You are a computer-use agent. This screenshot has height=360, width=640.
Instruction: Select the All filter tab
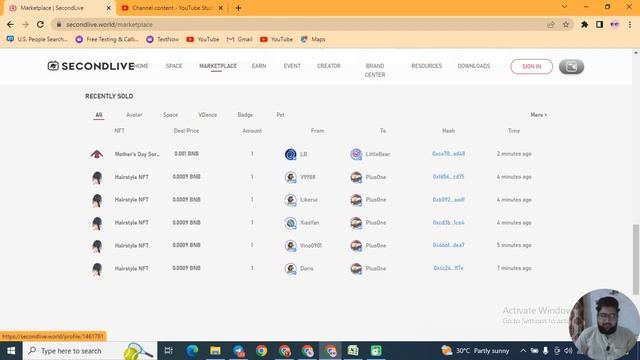tap(99, 115)
